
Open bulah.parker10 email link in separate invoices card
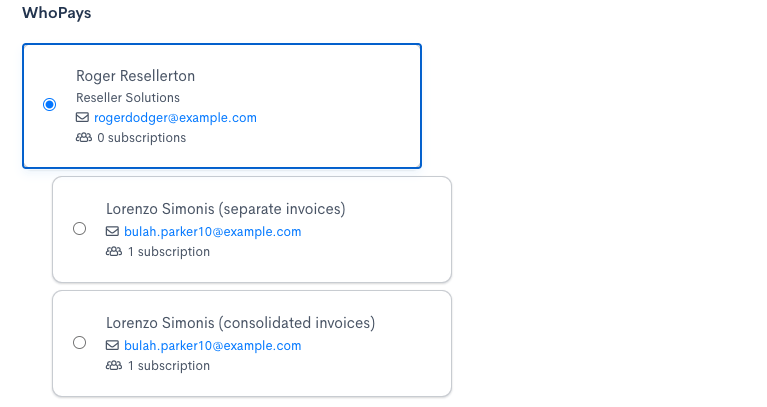pyautogui.click(x=212, y=232)
